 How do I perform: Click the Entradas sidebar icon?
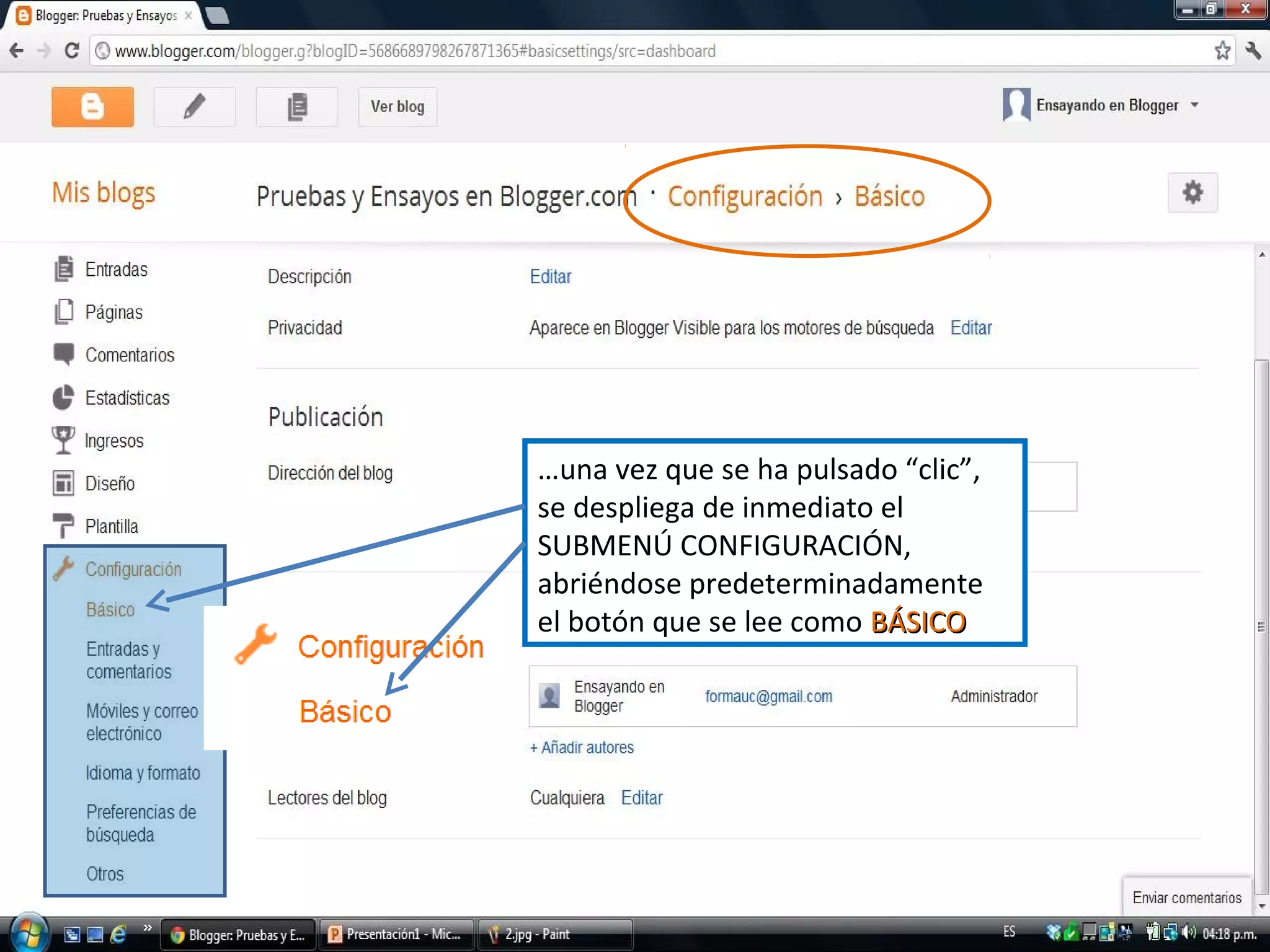click(64, 269)
